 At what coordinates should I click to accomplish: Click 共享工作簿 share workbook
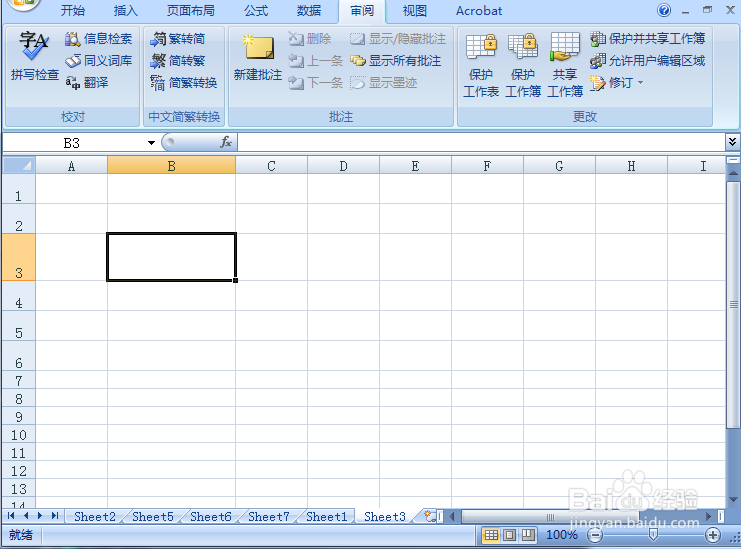click(x=565, y=65)
